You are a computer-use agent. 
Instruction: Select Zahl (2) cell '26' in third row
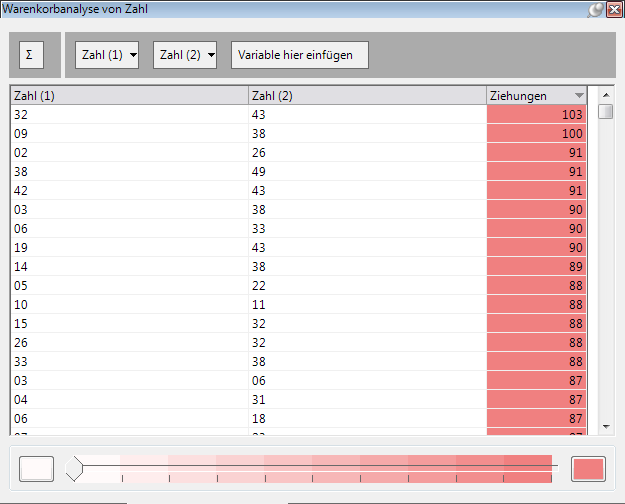click(368, 152)
